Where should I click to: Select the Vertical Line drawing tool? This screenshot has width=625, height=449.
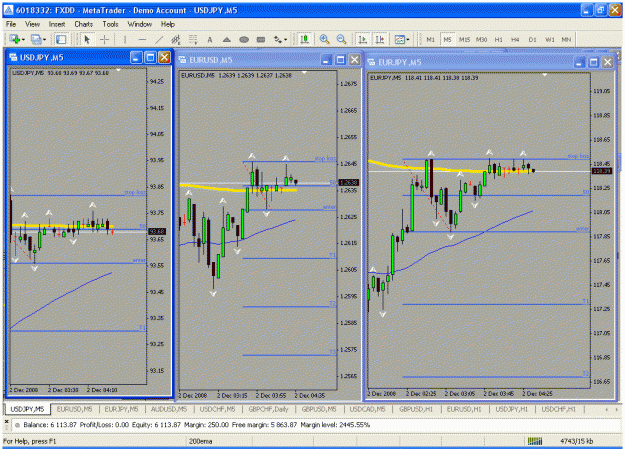tap(125, 39)
